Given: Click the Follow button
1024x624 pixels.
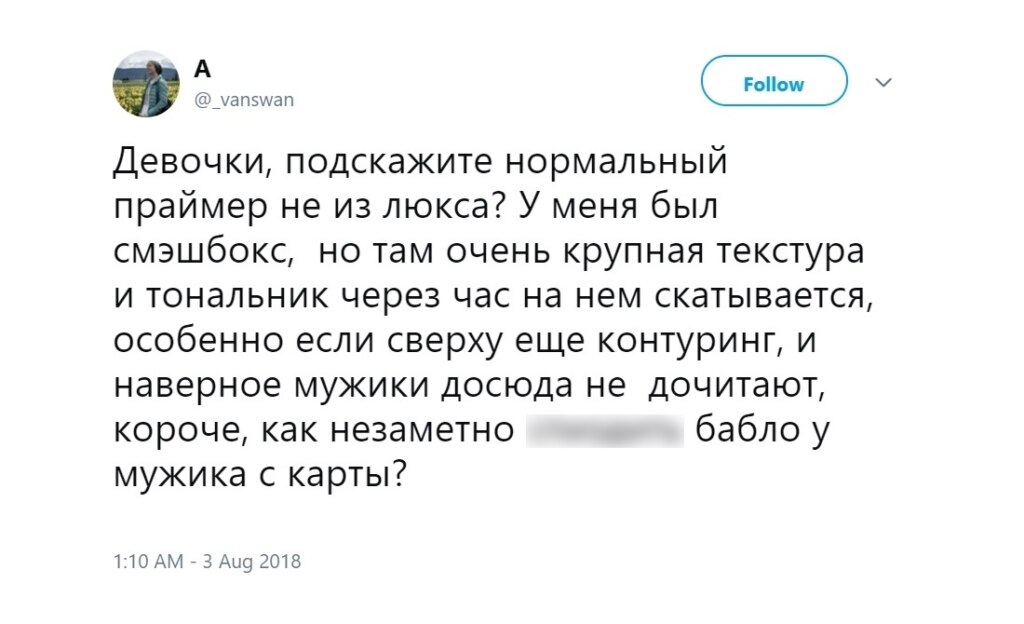Looking at the screenshot, I should pyautogui.click(x=774, y=84).
